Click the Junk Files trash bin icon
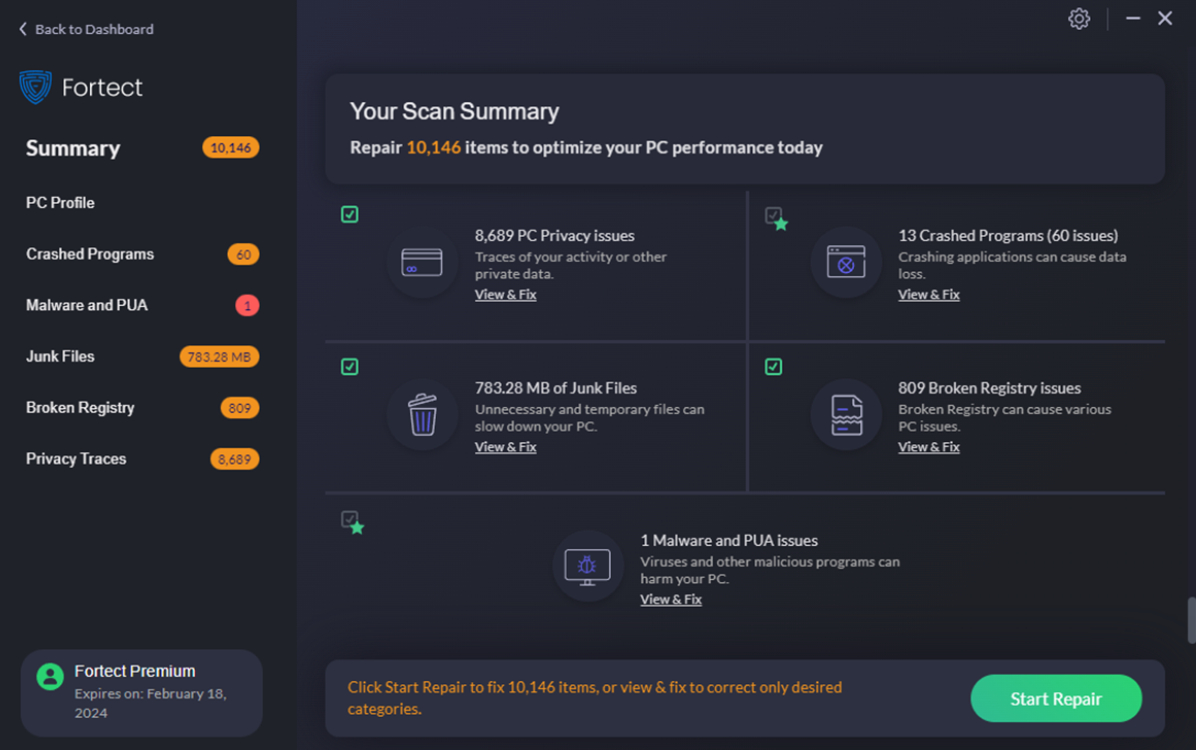Image resolution: width=1196 pixels, height=750 pixels. coord(422,415)
